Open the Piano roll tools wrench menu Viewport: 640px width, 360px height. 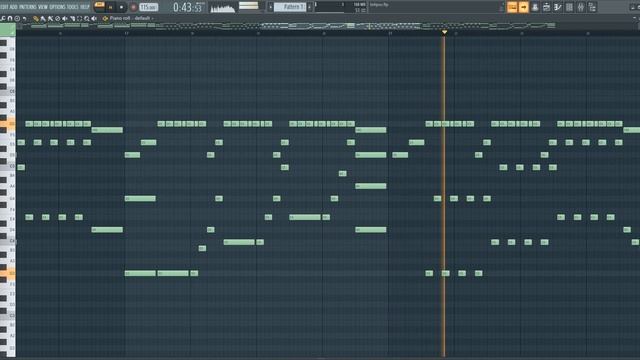3,18
